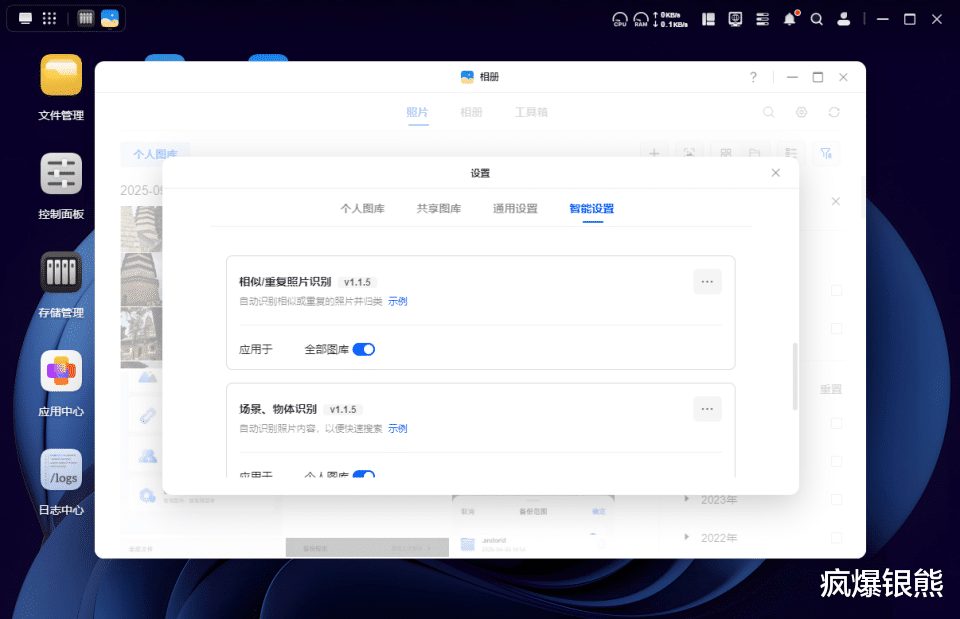Tick the checkbox next to 2023年
This screenshot has width=960, height=619.
tap(836, 500)
